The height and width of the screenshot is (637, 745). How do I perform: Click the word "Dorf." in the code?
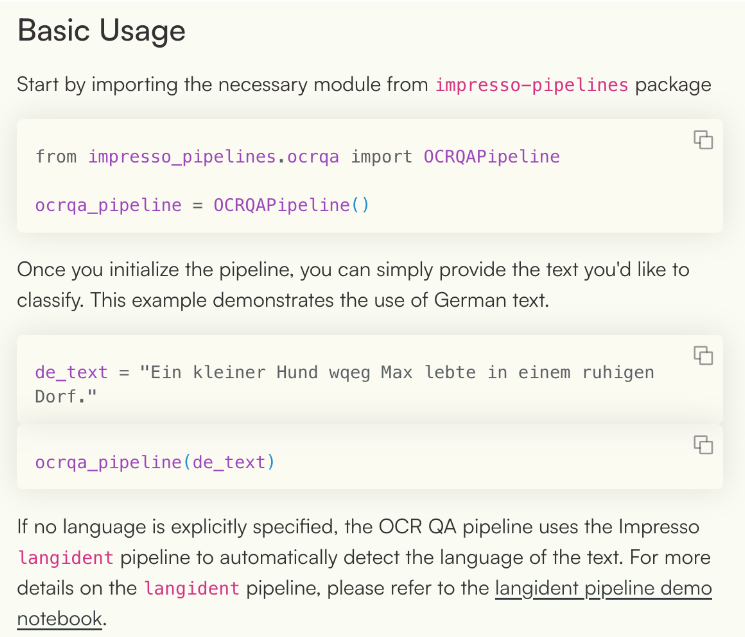pos(60,396)
